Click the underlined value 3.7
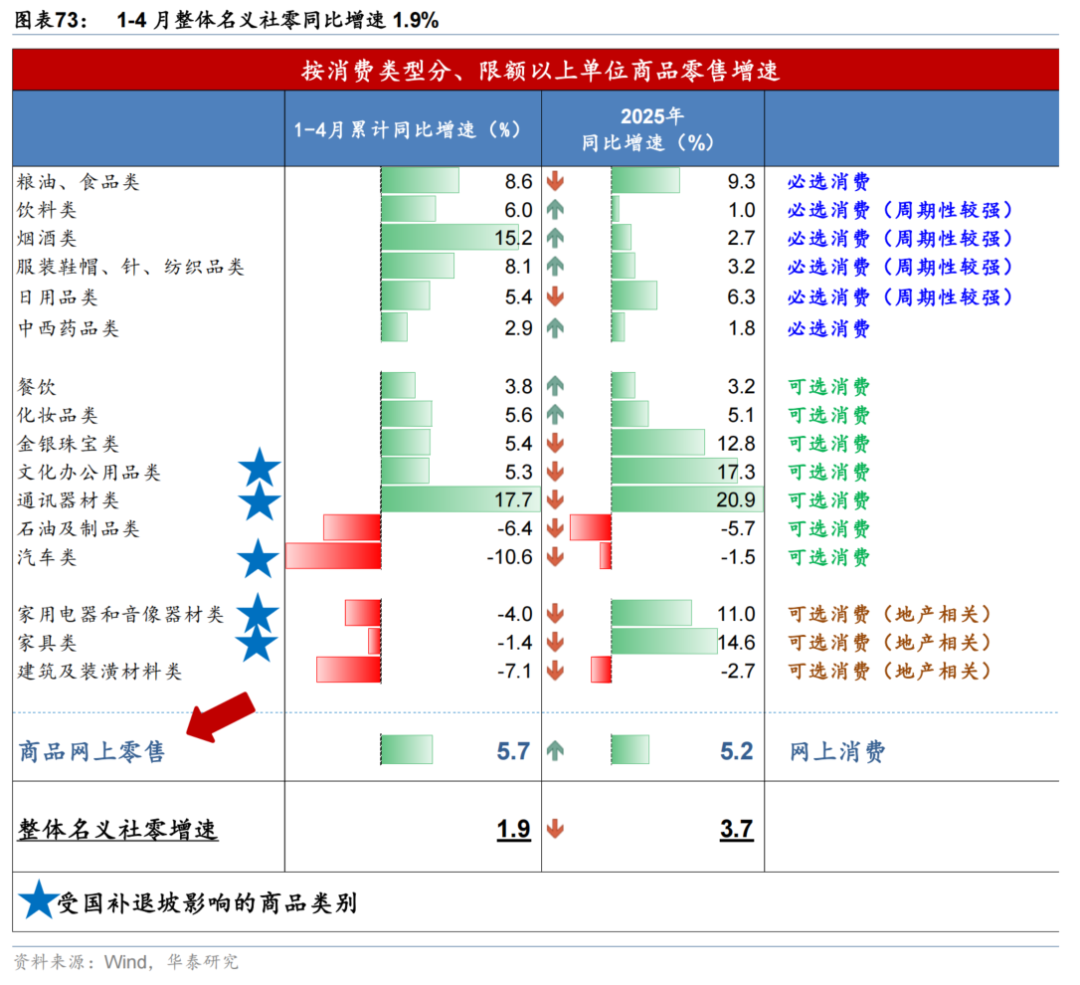1080x985 pixels. tap(736, 829)
